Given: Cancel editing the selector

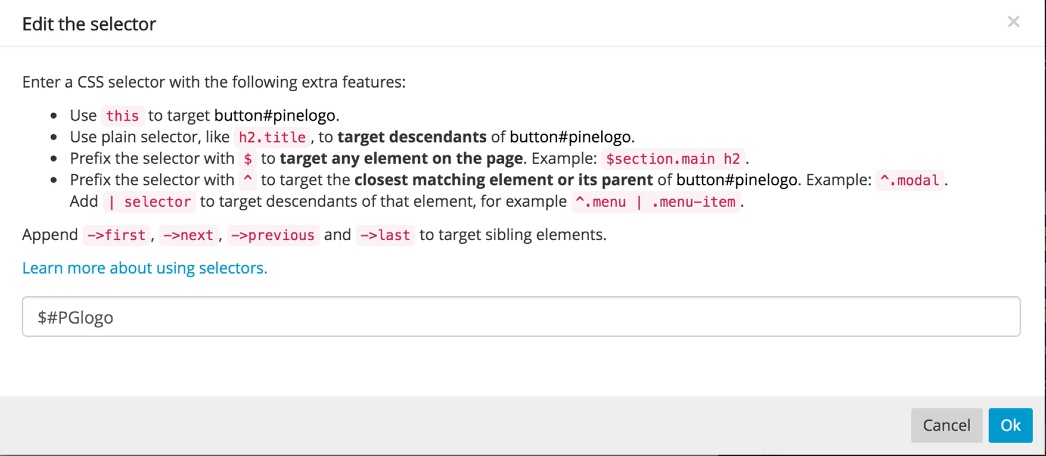Looking at the screenshot, I should pyautogui.click(x=947, y=425).
